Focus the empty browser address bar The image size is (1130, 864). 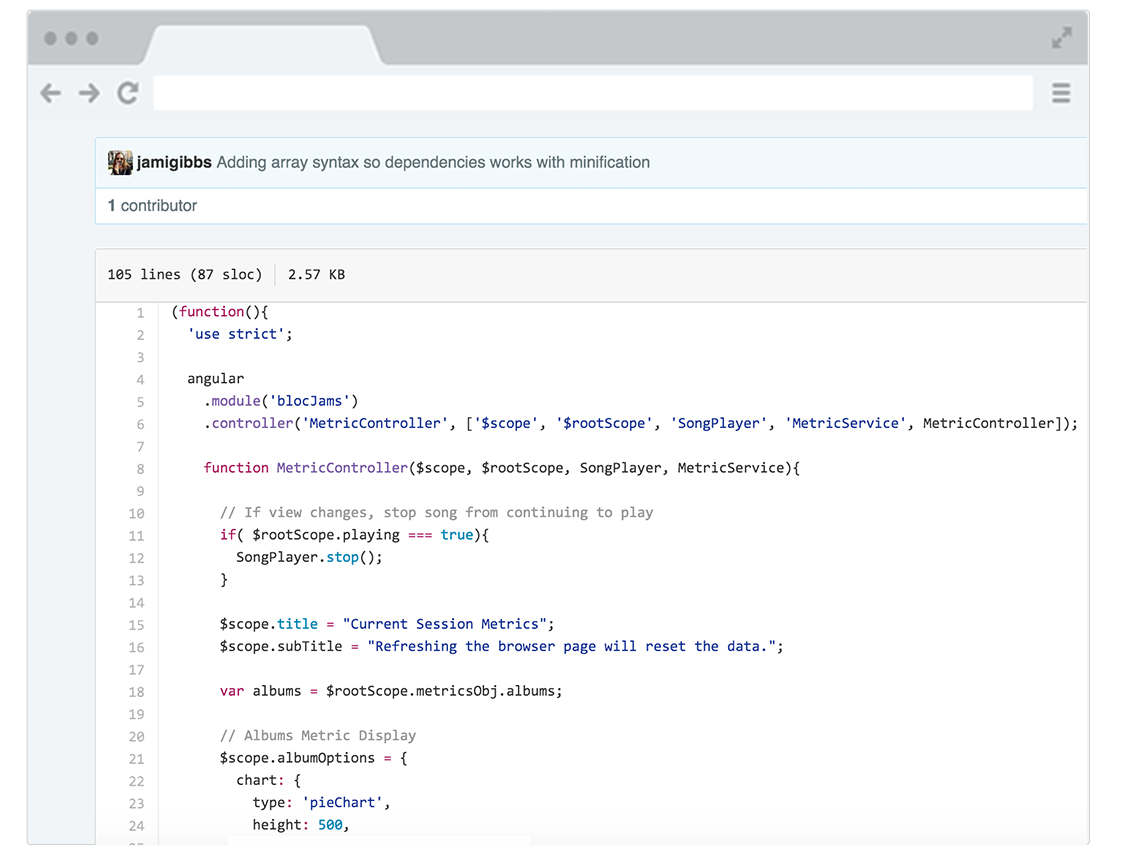click(592, 93)
